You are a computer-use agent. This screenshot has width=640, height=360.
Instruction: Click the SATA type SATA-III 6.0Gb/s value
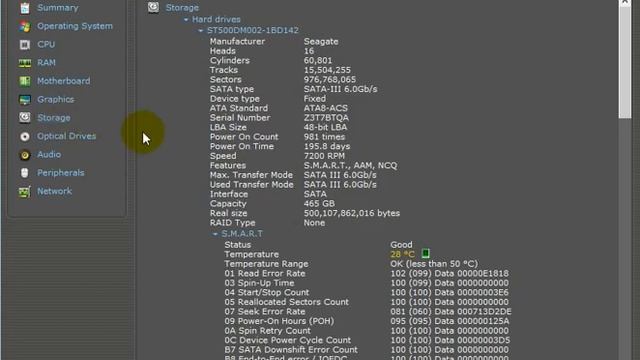340,89
